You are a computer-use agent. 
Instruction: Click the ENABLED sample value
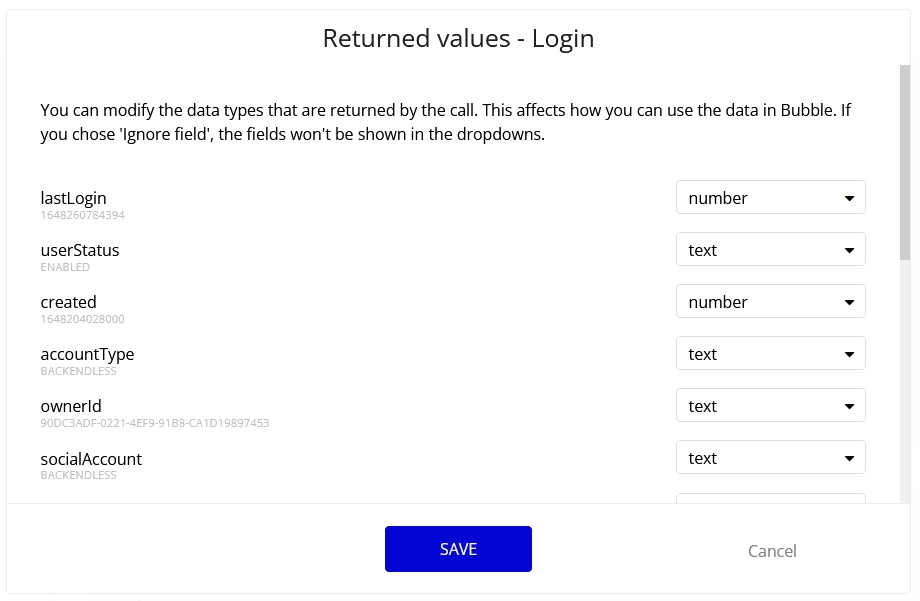click(65, 267)
